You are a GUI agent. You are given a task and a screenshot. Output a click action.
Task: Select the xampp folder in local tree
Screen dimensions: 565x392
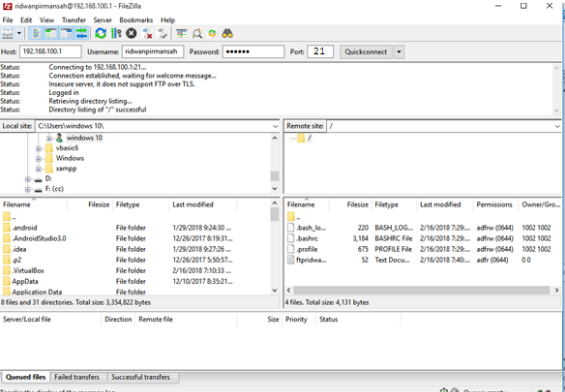tap(66, 169)
